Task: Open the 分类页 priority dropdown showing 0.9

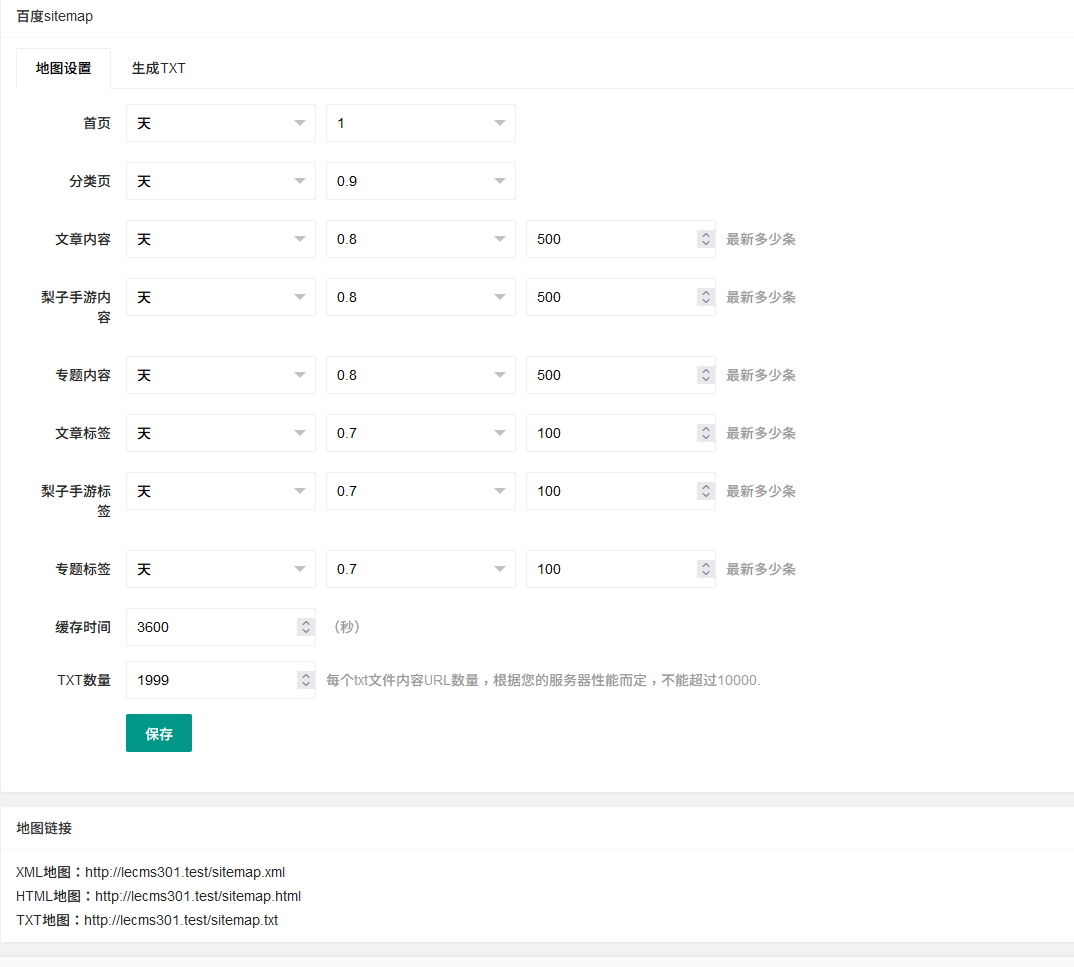Action: point(420,180)
